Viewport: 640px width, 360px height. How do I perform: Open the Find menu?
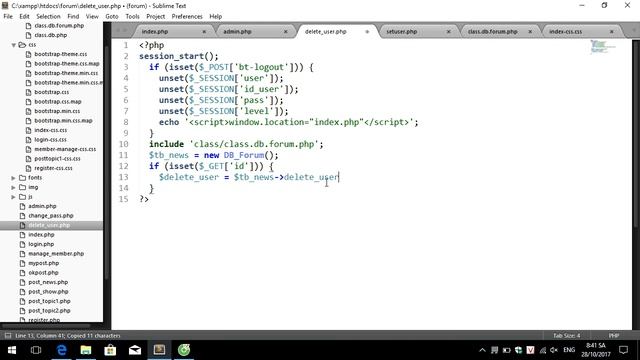coord(73,16)
